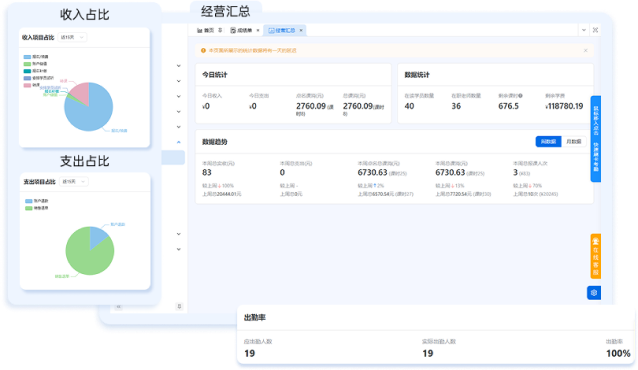
Task: Click the sidebar pin icon at bottom
Action: (179, 307)
